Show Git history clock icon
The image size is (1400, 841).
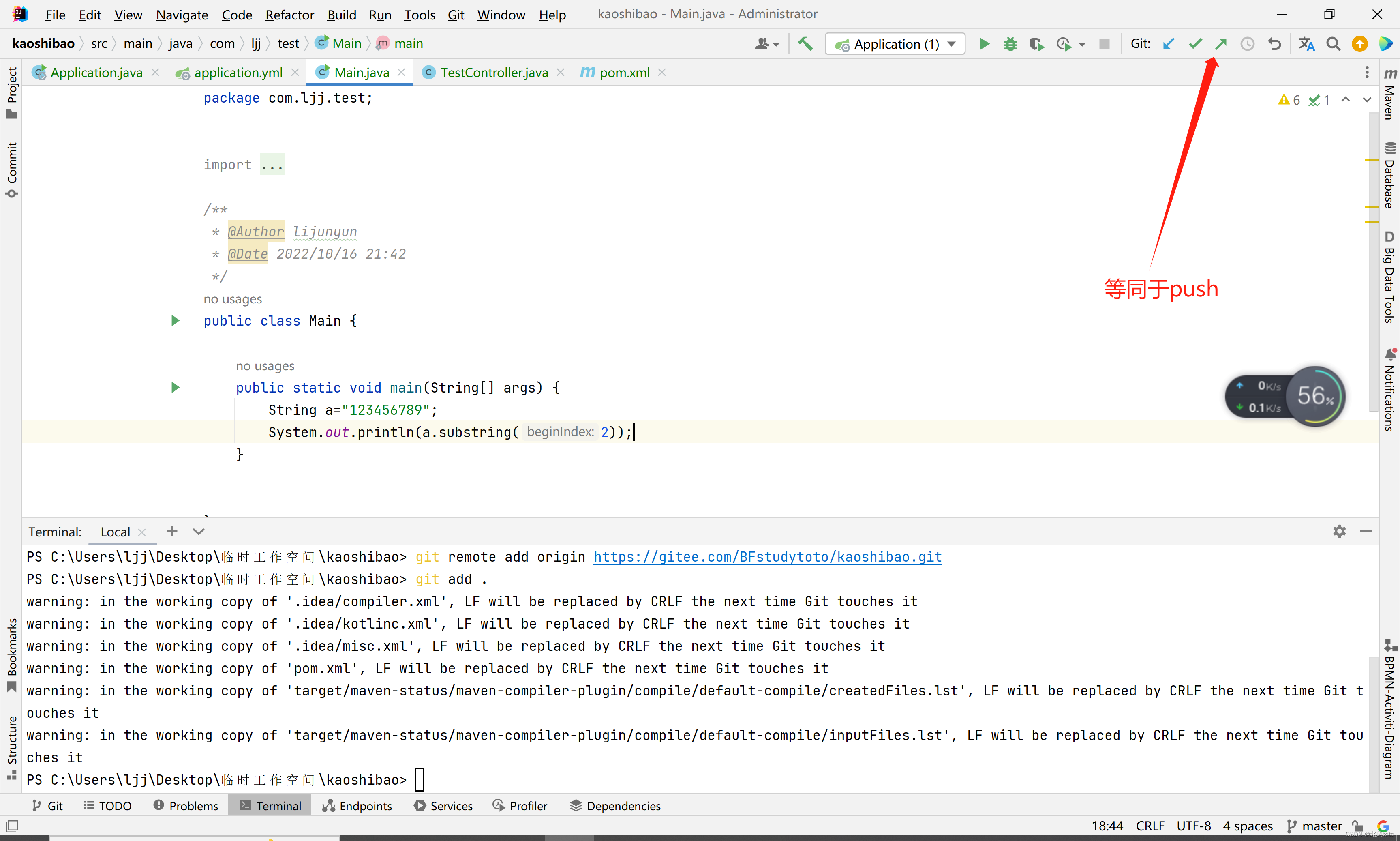click(x=1247, y=44)
